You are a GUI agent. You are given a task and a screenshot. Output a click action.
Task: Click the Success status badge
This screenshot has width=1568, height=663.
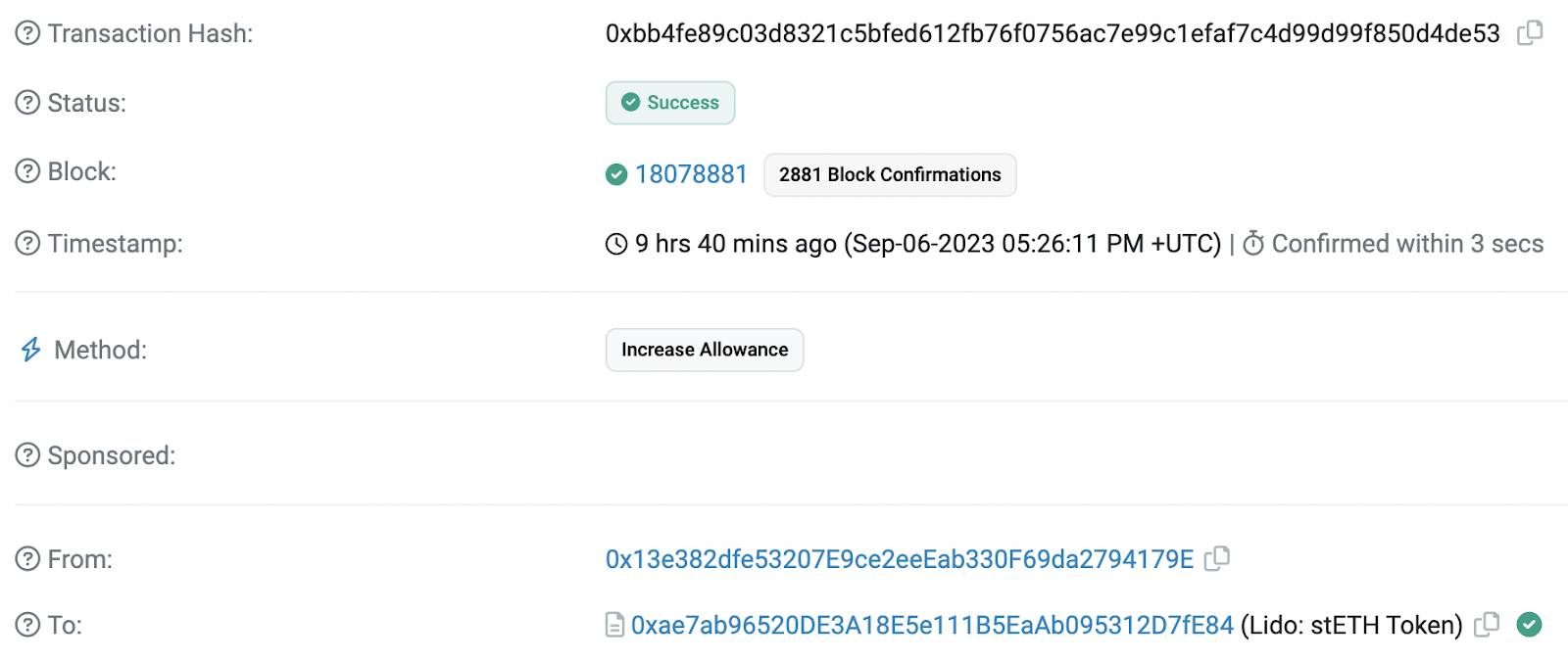(x=670, y=103)
